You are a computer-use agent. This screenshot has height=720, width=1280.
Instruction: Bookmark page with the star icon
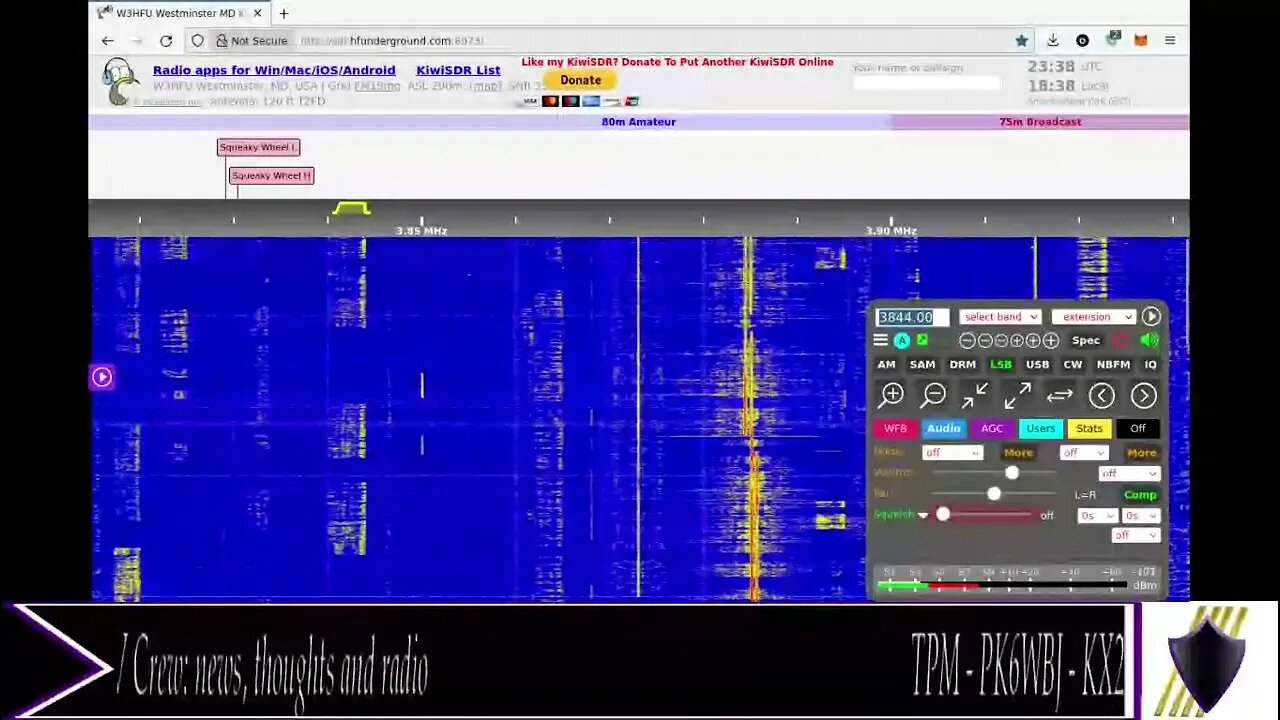click(1021, 41)
